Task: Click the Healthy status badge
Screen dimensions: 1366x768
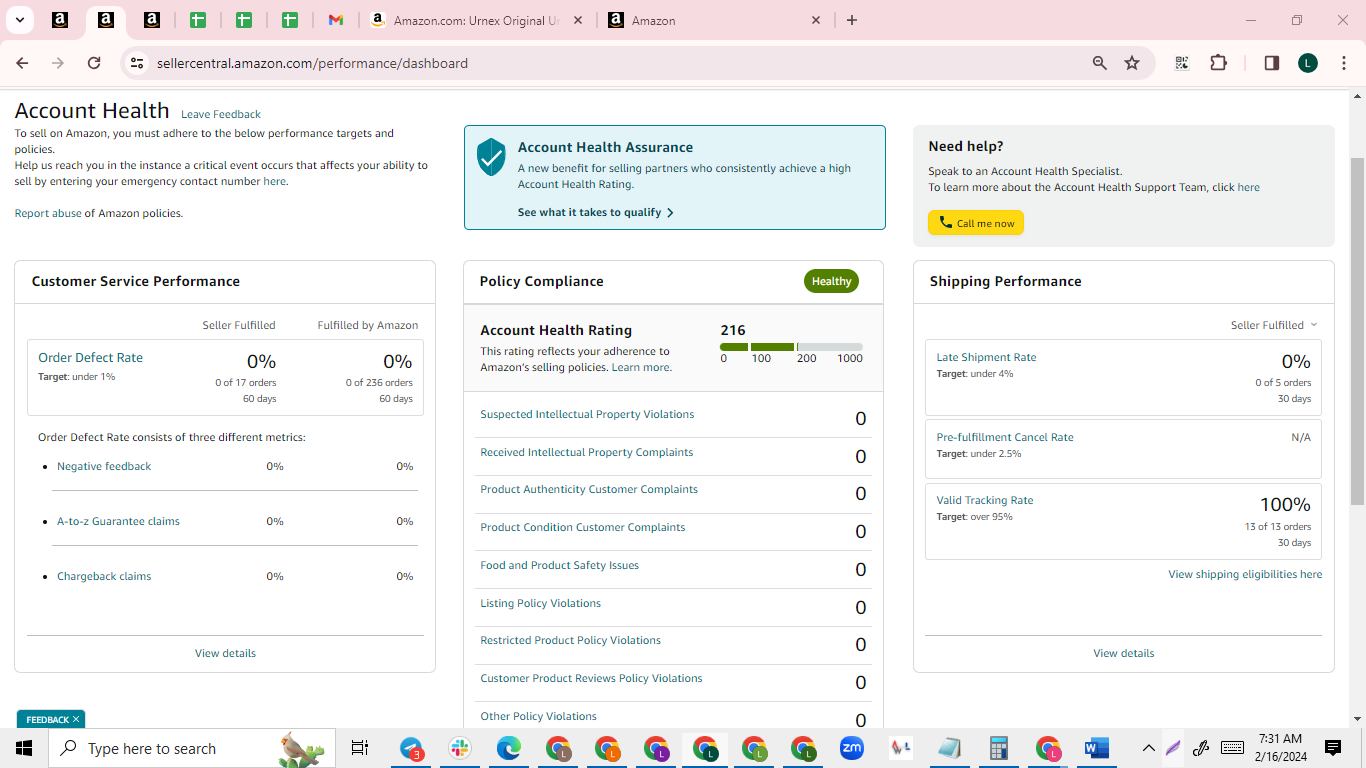Action: point(831,281)
